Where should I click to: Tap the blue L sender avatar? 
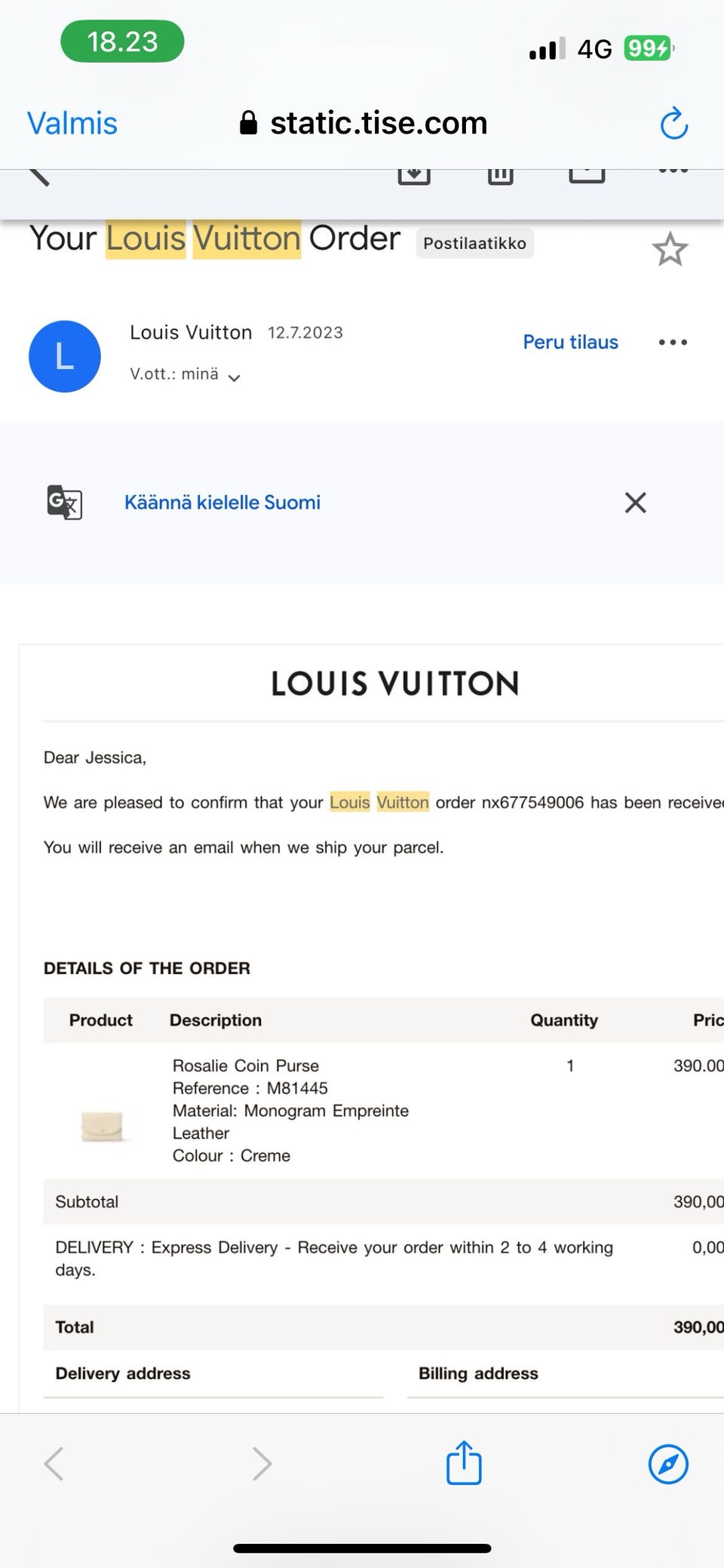point(65,356)
